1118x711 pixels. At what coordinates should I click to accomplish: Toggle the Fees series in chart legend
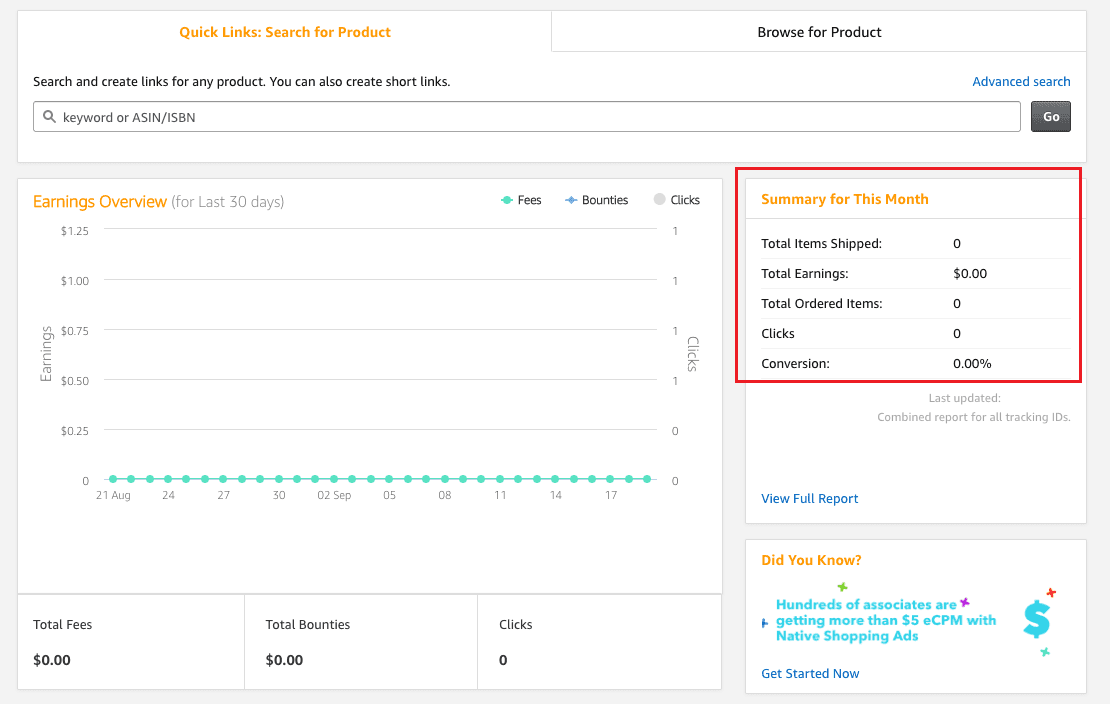[521, 200]
